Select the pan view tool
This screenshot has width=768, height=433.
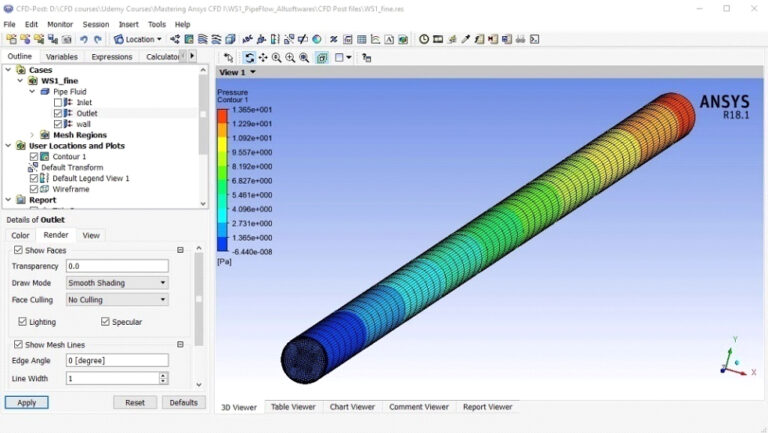point(263,58)
